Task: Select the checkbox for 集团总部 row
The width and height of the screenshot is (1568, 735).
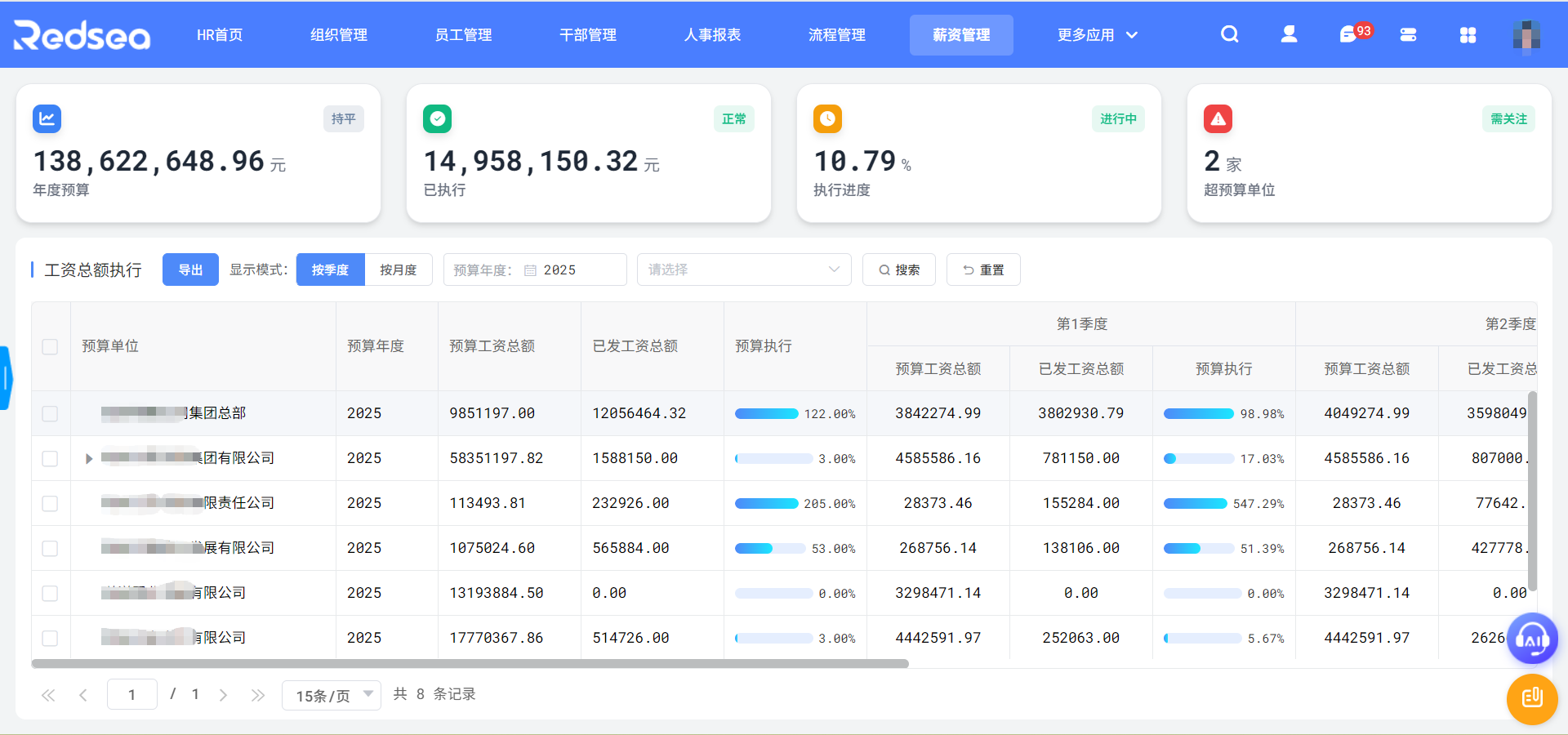Action: [x=50, y=413]
